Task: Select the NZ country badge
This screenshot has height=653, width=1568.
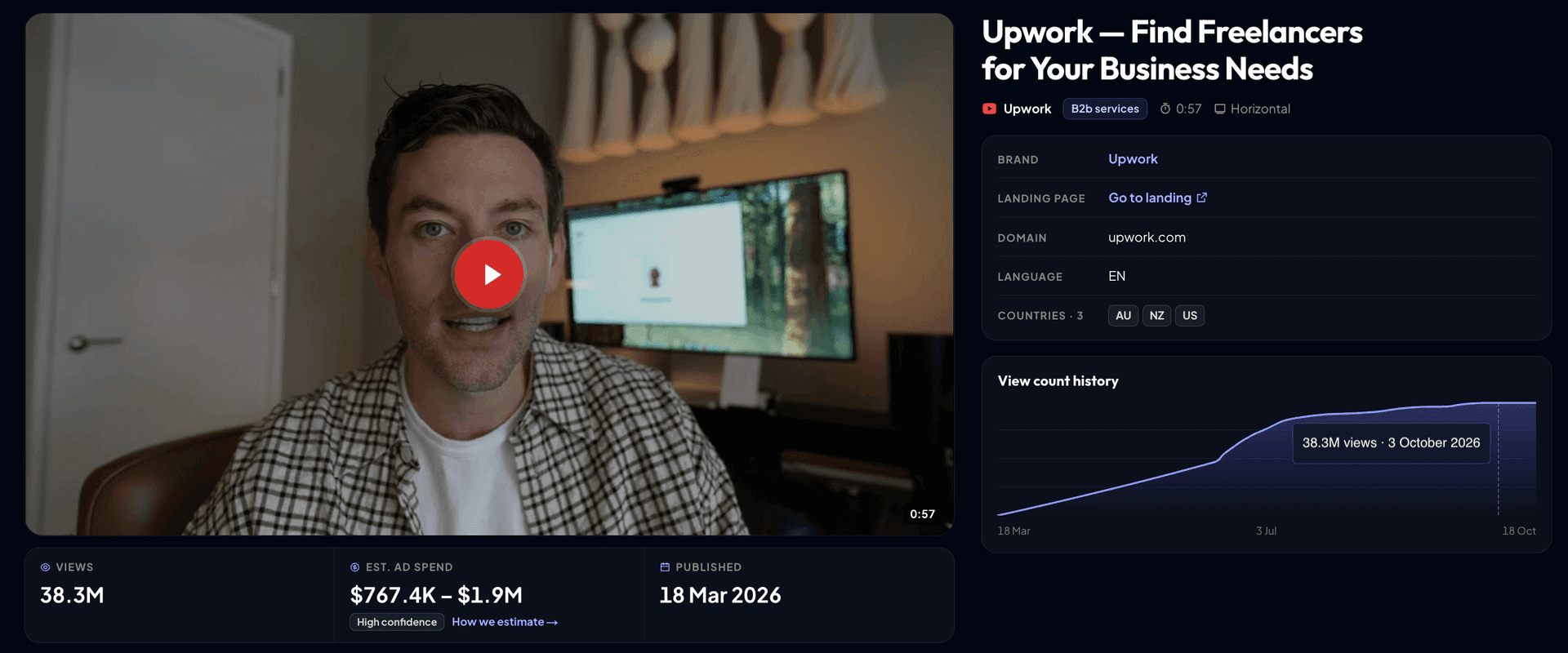Action: 1156,316
